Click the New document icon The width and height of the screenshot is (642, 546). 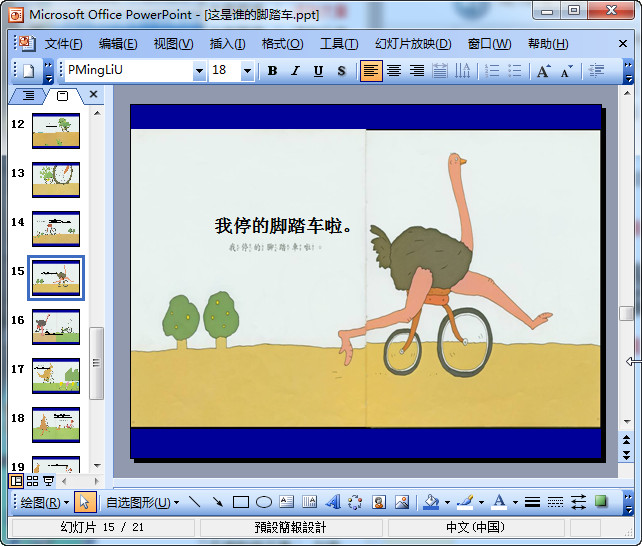pyautogui.click(x=28, y=71)
